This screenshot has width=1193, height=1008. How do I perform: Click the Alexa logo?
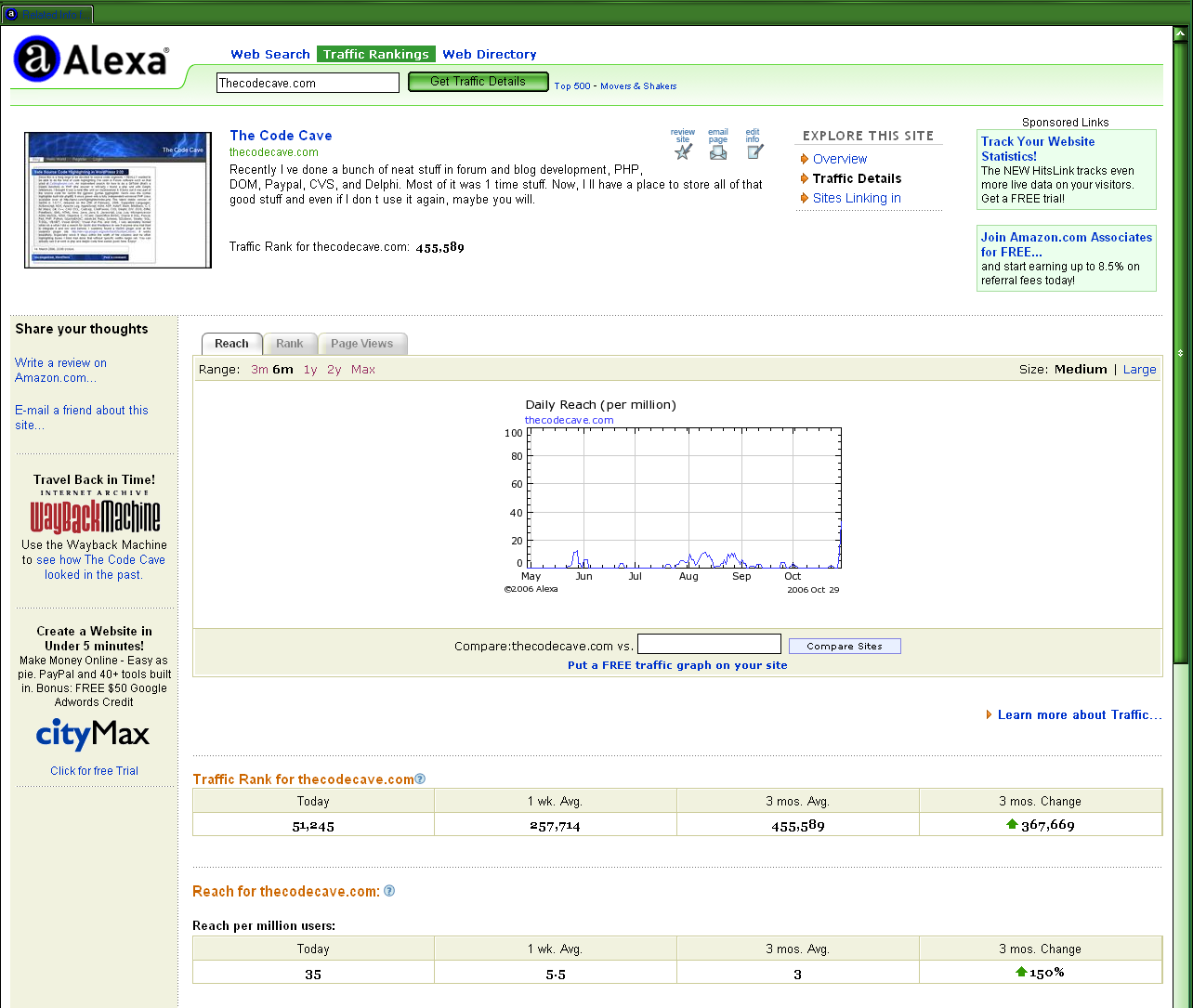[91, 60]
